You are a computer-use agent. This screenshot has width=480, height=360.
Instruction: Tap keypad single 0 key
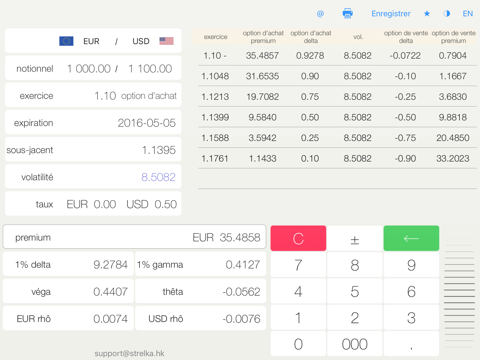[x=298, y=344]
